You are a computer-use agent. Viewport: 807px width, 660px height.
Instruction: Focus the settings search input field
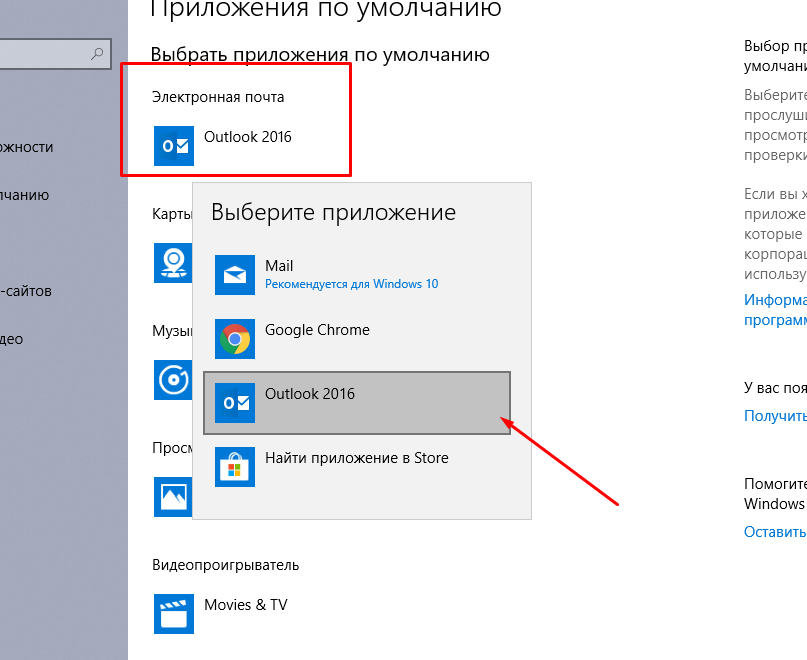55,54
